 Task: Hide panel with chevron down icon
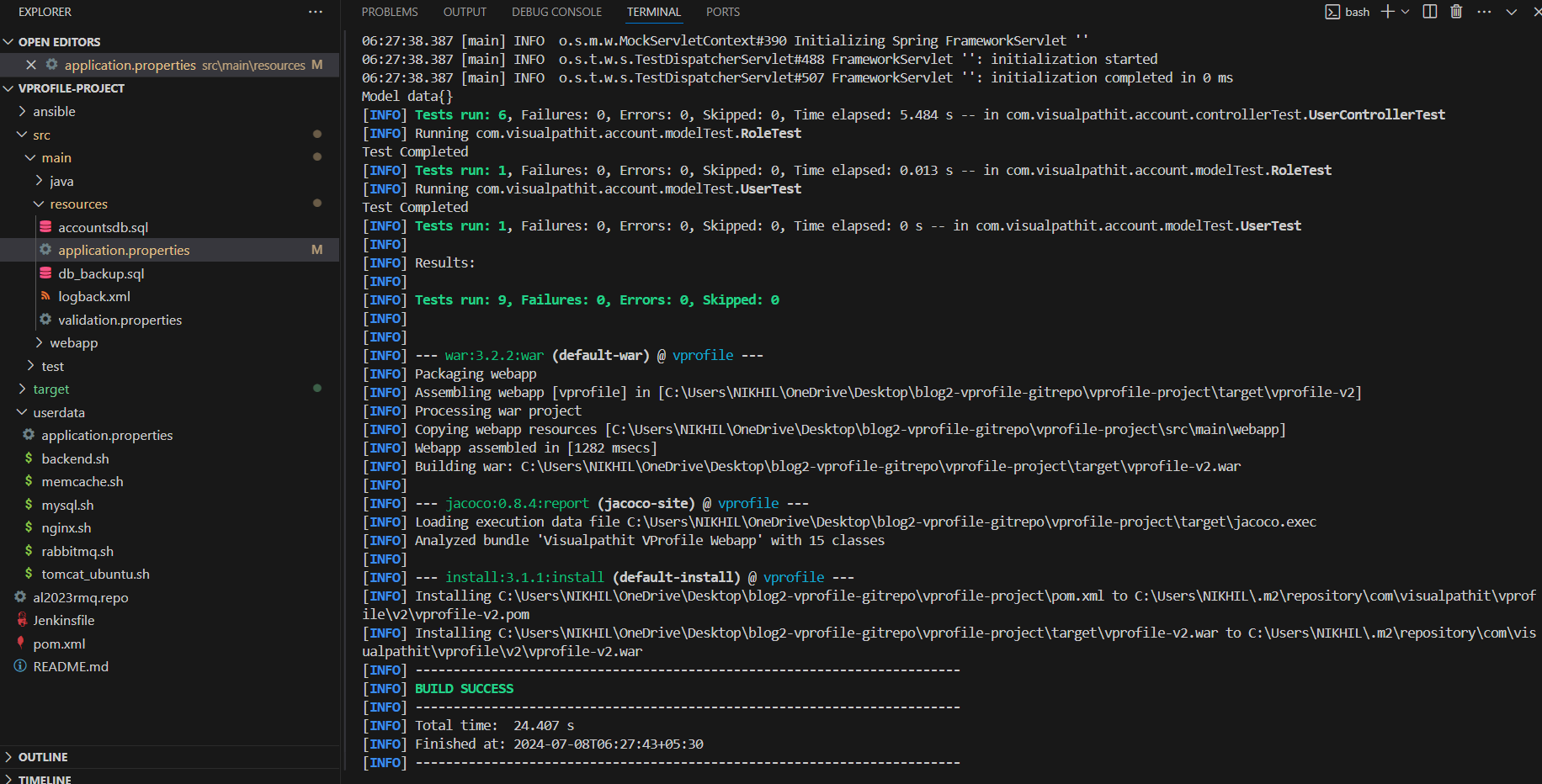(1512, 12)
